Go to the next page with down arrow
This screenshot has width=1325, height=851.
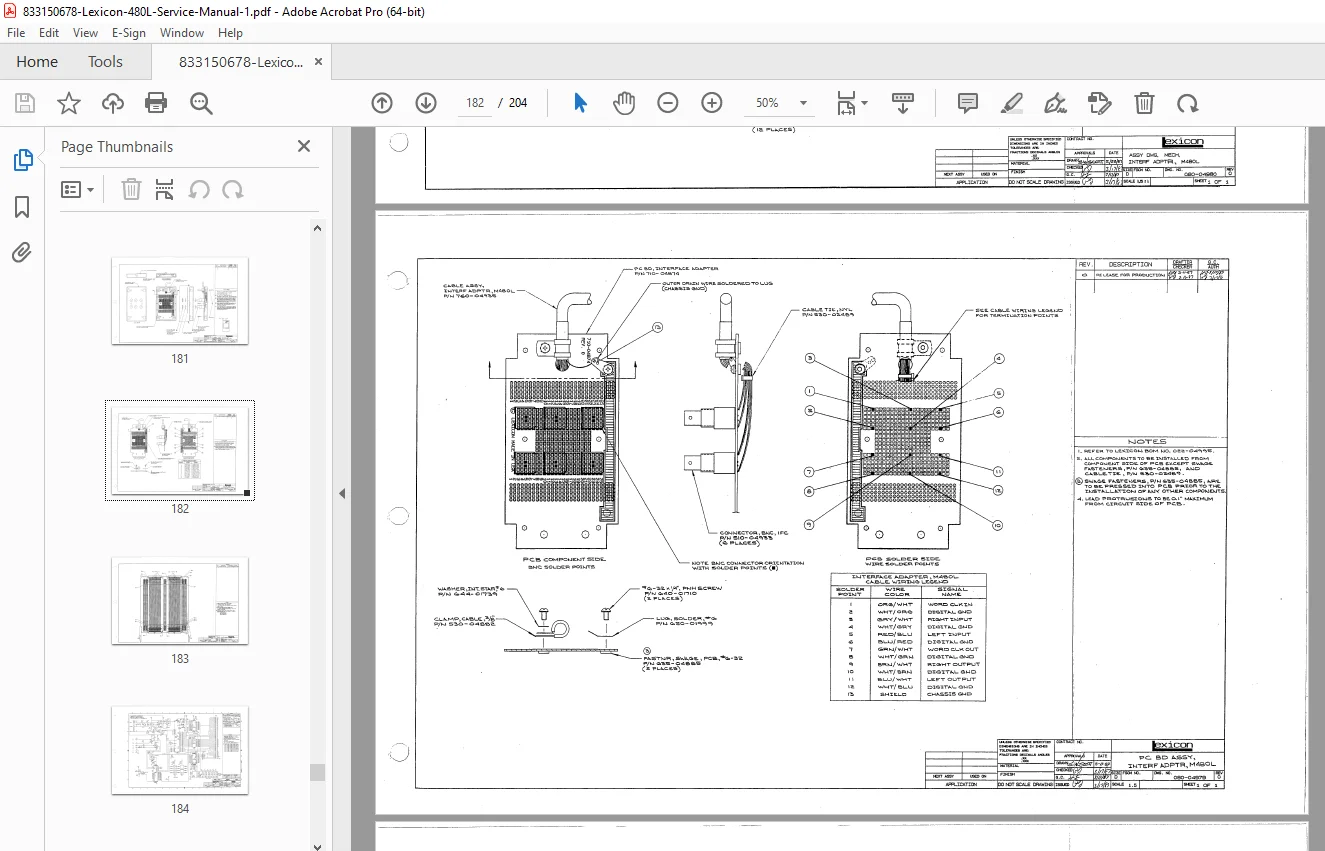[x=426, y=103]
